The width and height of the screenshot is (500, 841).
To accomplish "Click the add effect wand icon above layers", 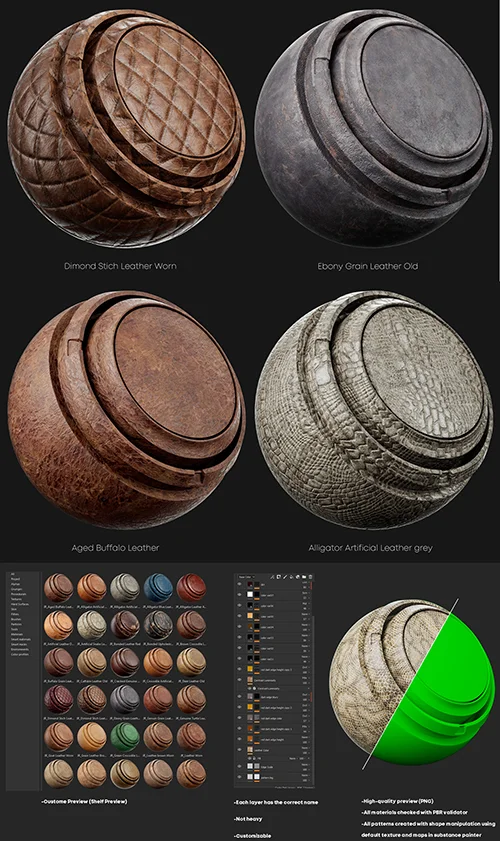I will 272,577.
